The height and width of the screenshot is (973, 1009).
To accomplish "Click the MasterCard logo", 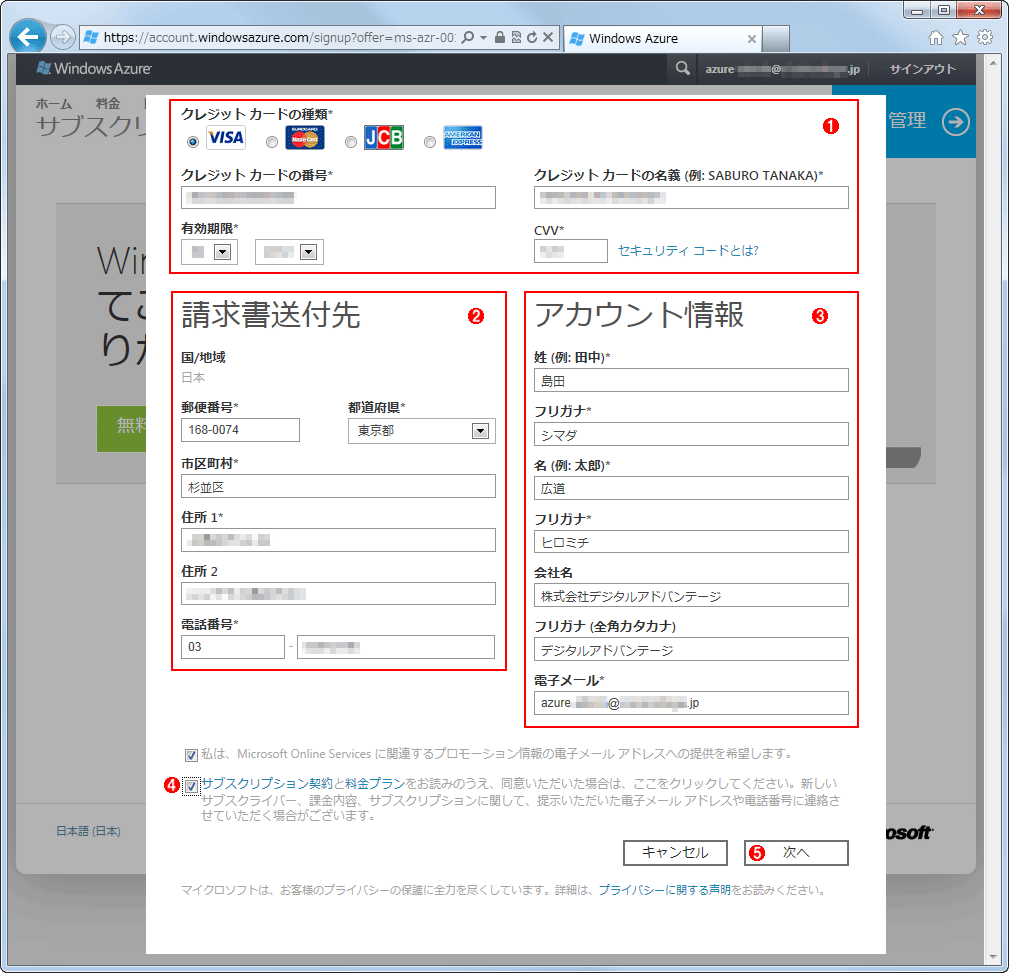I will pyautogui.click(x=305, y=138).
